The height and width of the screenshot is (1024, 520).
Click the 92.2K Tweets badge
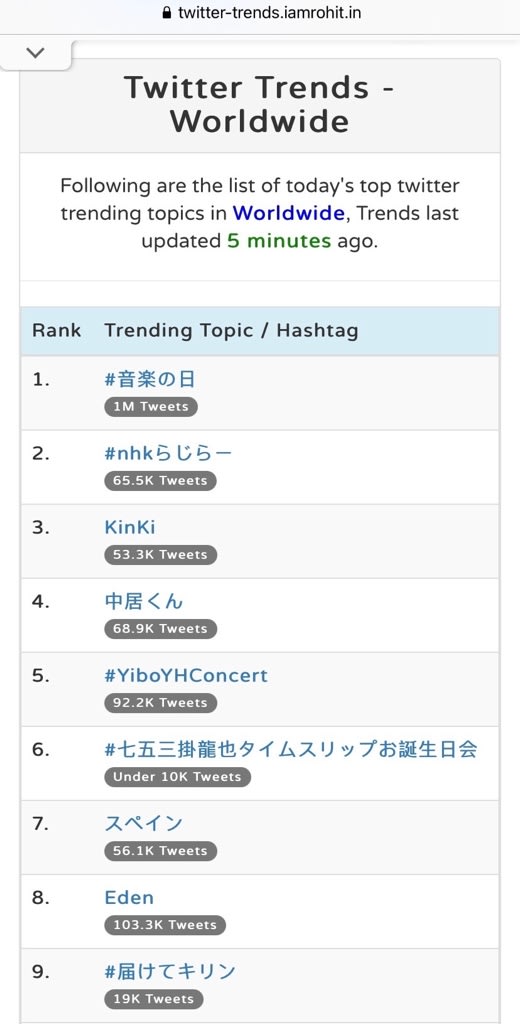[x=160, y=703]
